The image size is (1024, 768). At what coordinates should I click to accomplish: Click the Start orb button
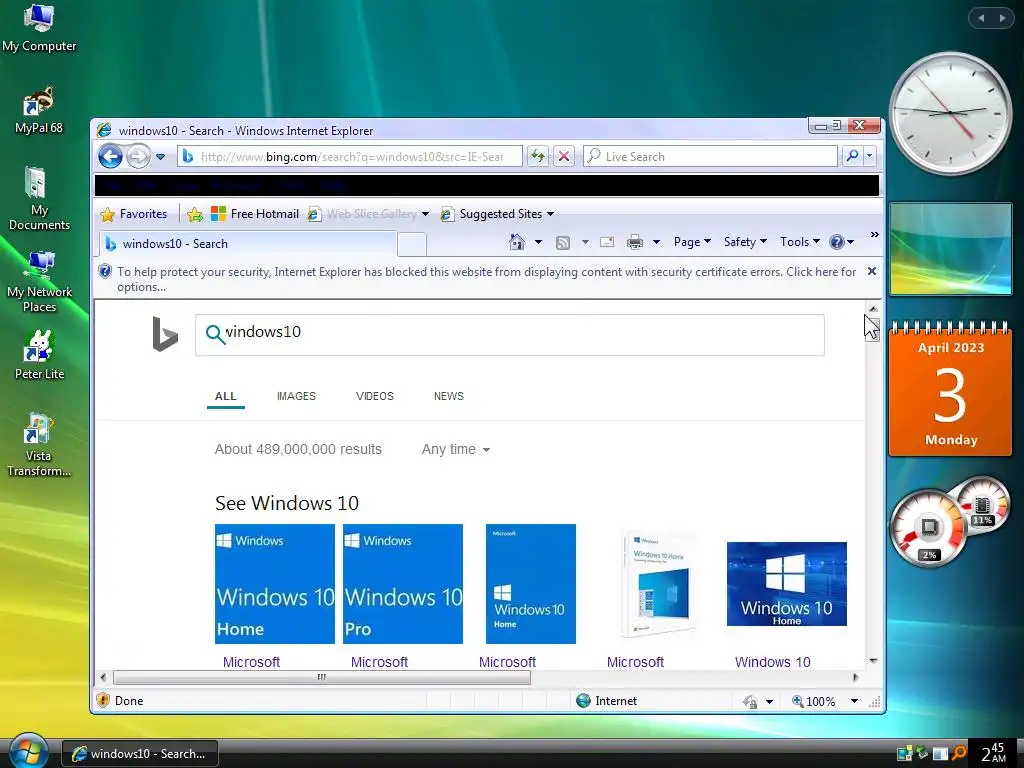[x=27, y=750]
